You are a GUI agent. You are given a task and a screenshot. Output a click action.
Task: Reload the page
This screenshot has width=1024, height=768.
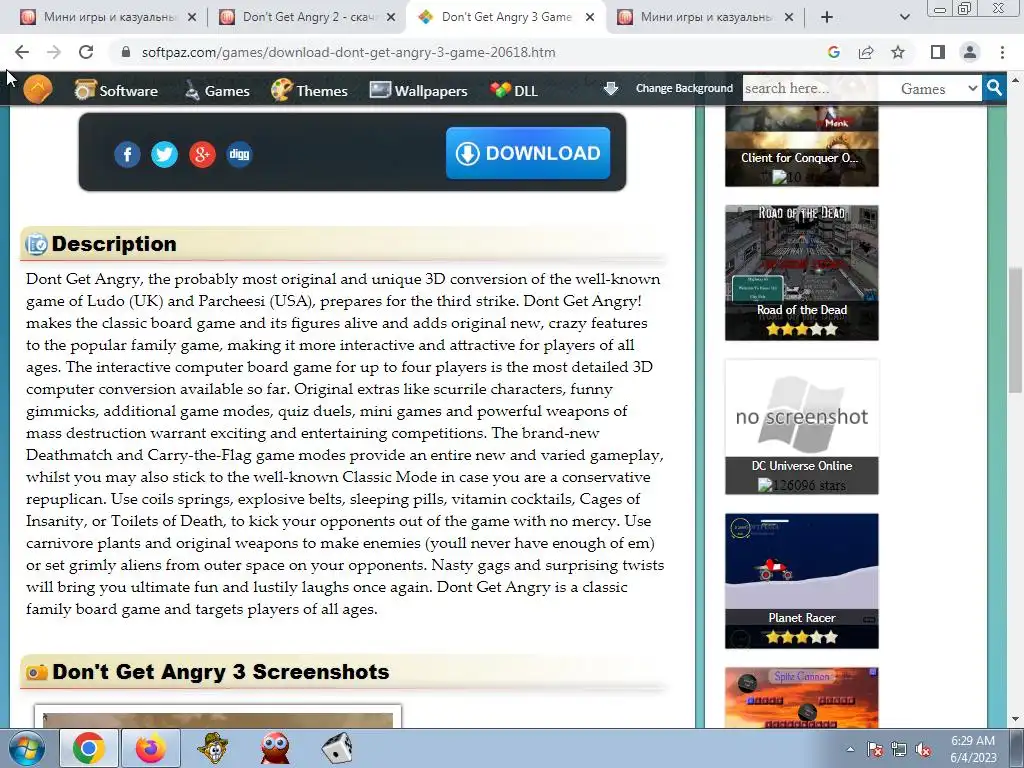tap(86, 52)
